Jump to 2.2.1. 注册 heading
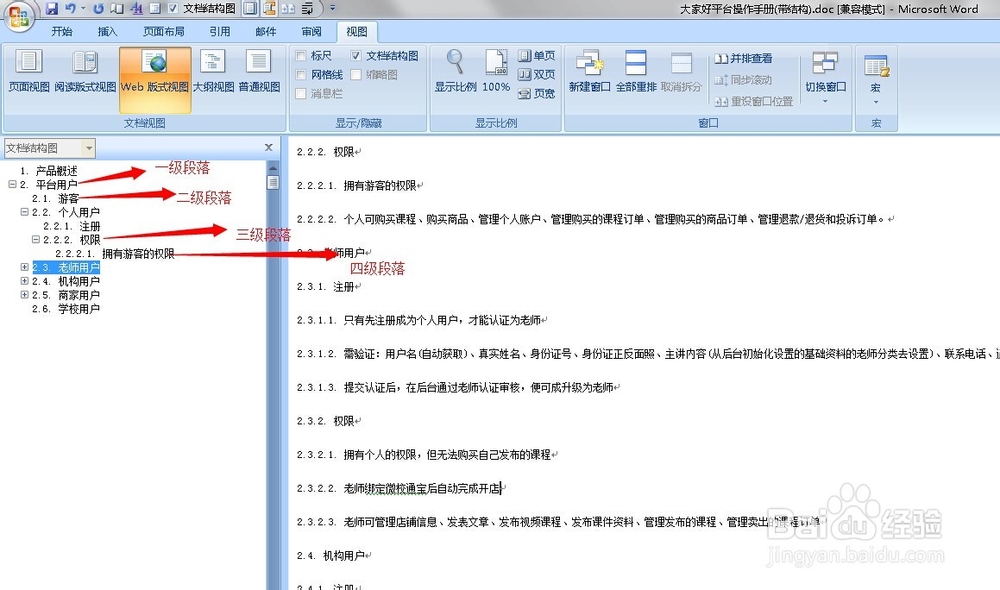 [x=72, y=226]
